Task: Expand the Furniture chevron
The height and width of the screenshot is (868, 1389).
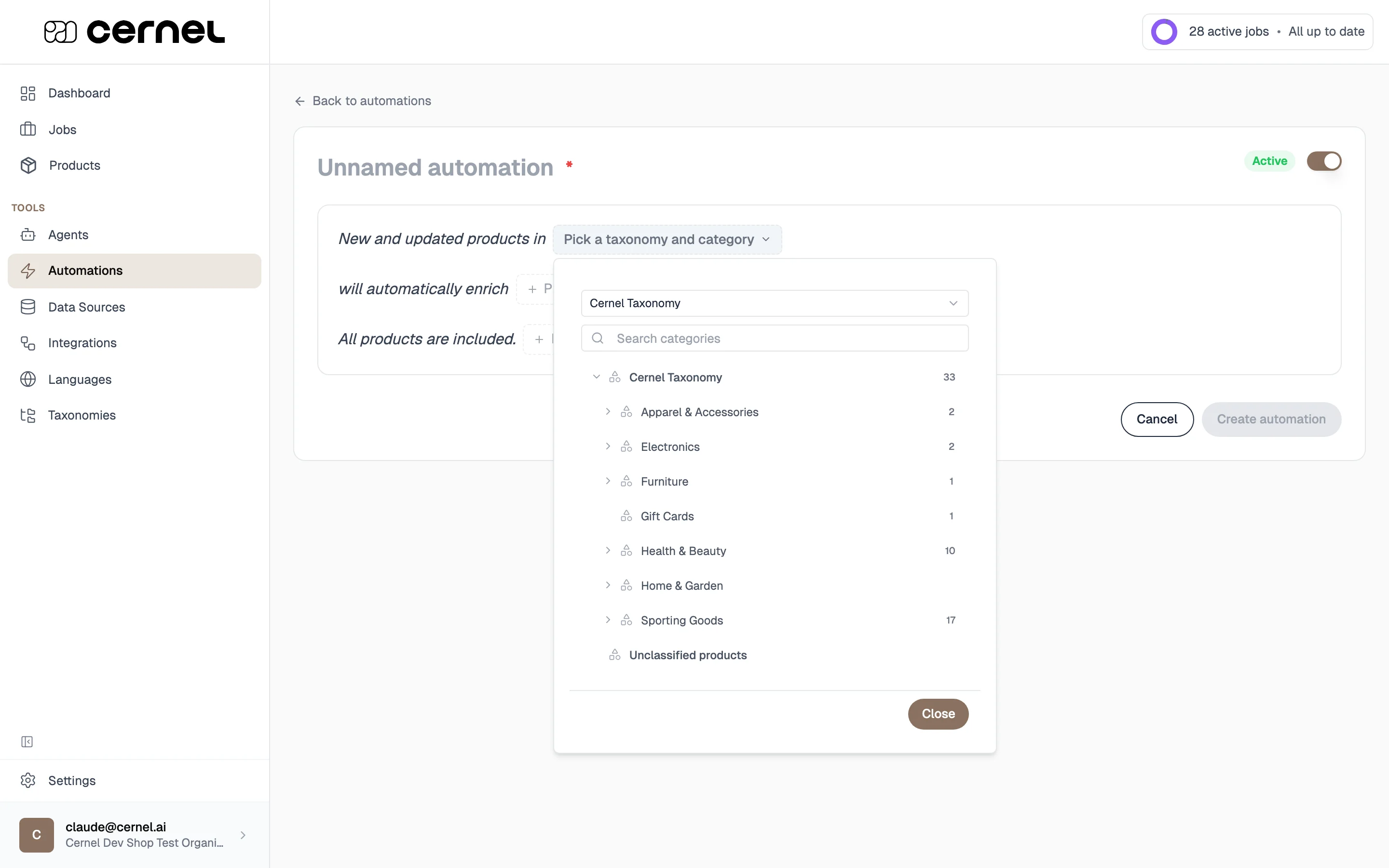Action: click(x=608, y=481)
